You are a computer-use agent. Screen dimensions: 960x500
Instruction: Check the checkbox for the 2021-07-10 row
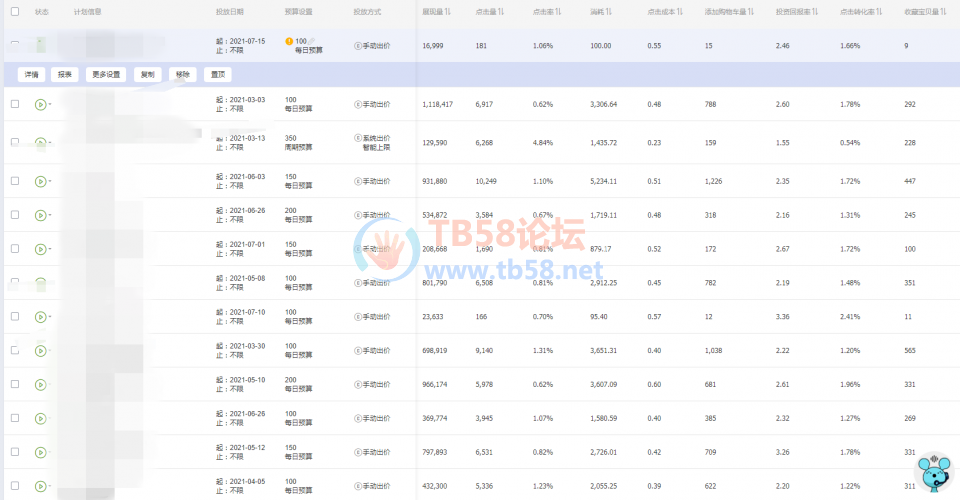pyautogui.click(x=15, y=316)
